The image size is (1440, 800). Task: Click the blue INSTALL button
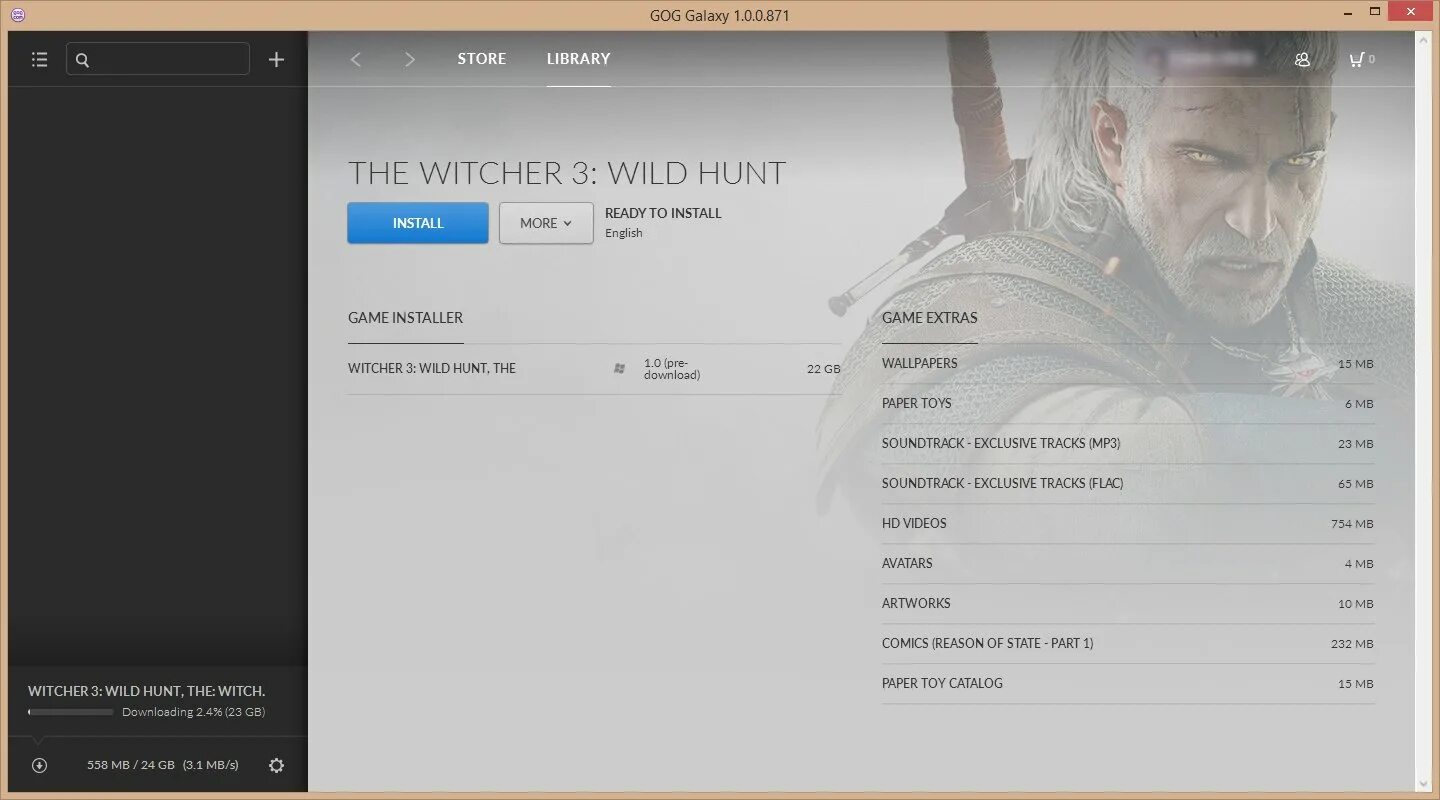(x=418, y=223)
